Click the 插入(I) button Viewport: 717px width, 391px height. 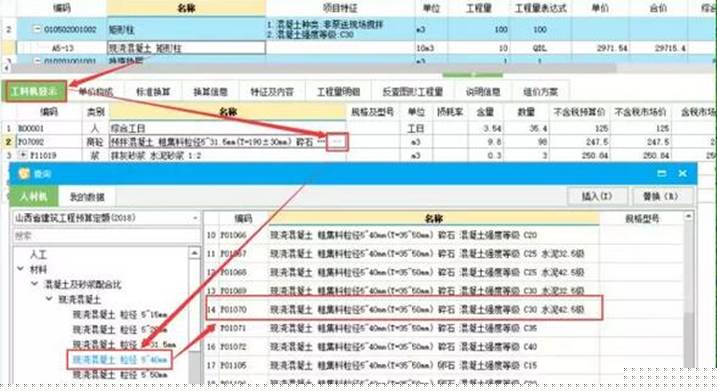click(597, 197)
